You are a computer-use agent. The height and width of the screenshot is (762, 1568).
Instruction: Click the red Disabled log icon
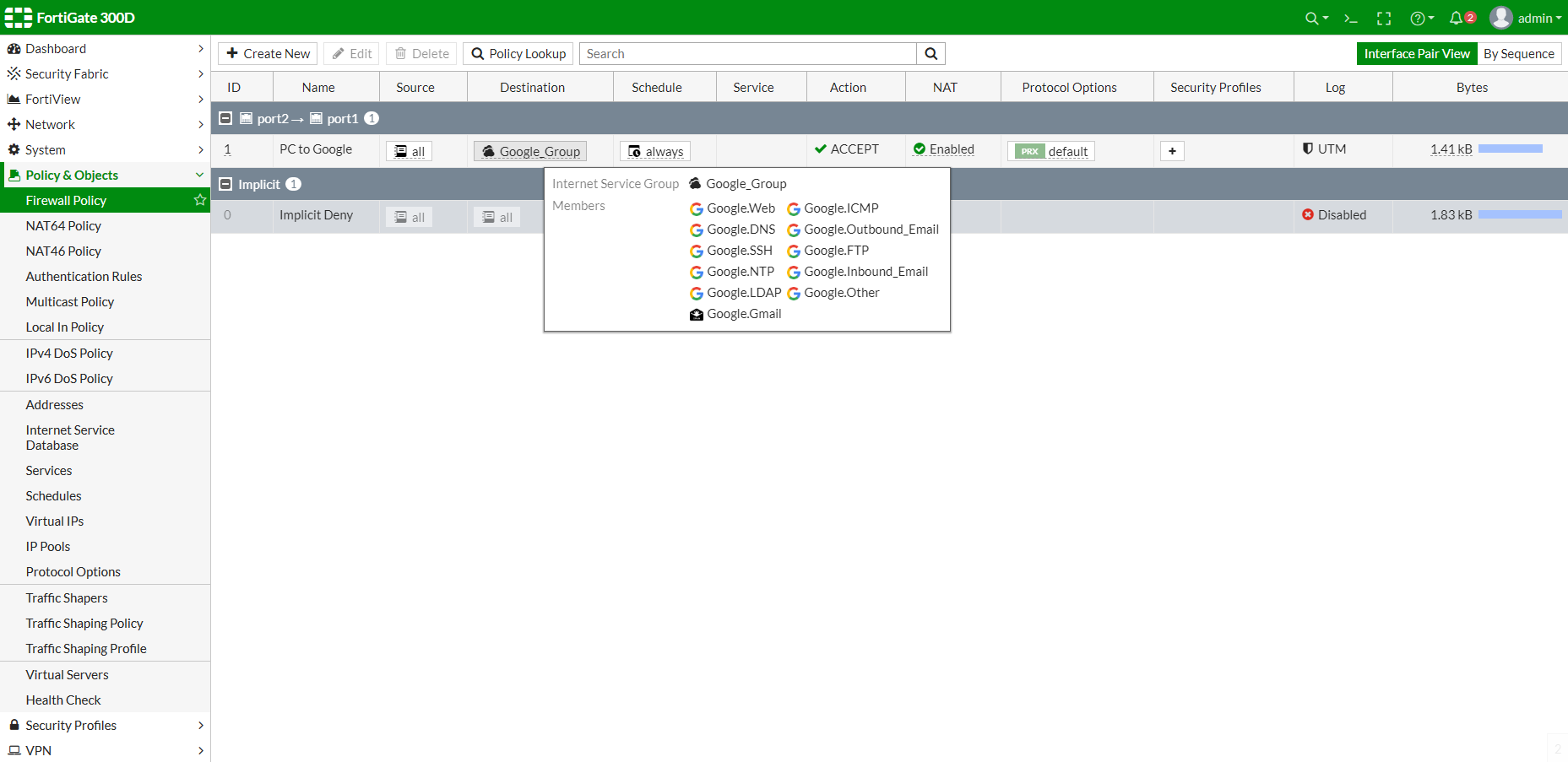coord(1308,215)
